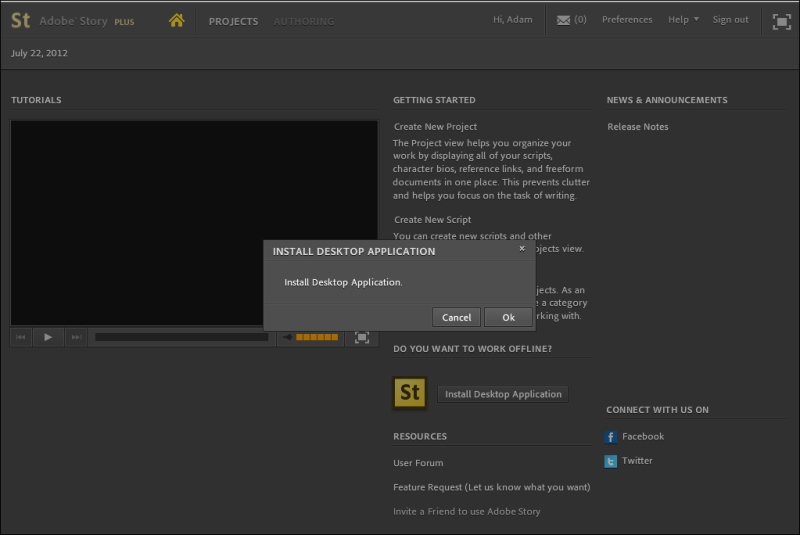Open the Facebook icon
This screenshot has height=535, width=800.
pyautogui.click(x=611, y=437)
